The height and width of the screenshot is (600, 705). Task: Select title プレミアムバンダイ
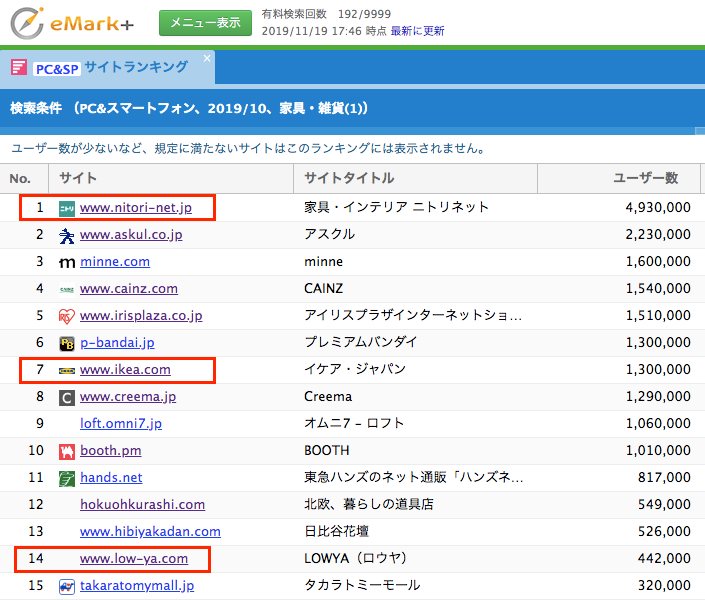pyautogui.click(x=361, y=342)
